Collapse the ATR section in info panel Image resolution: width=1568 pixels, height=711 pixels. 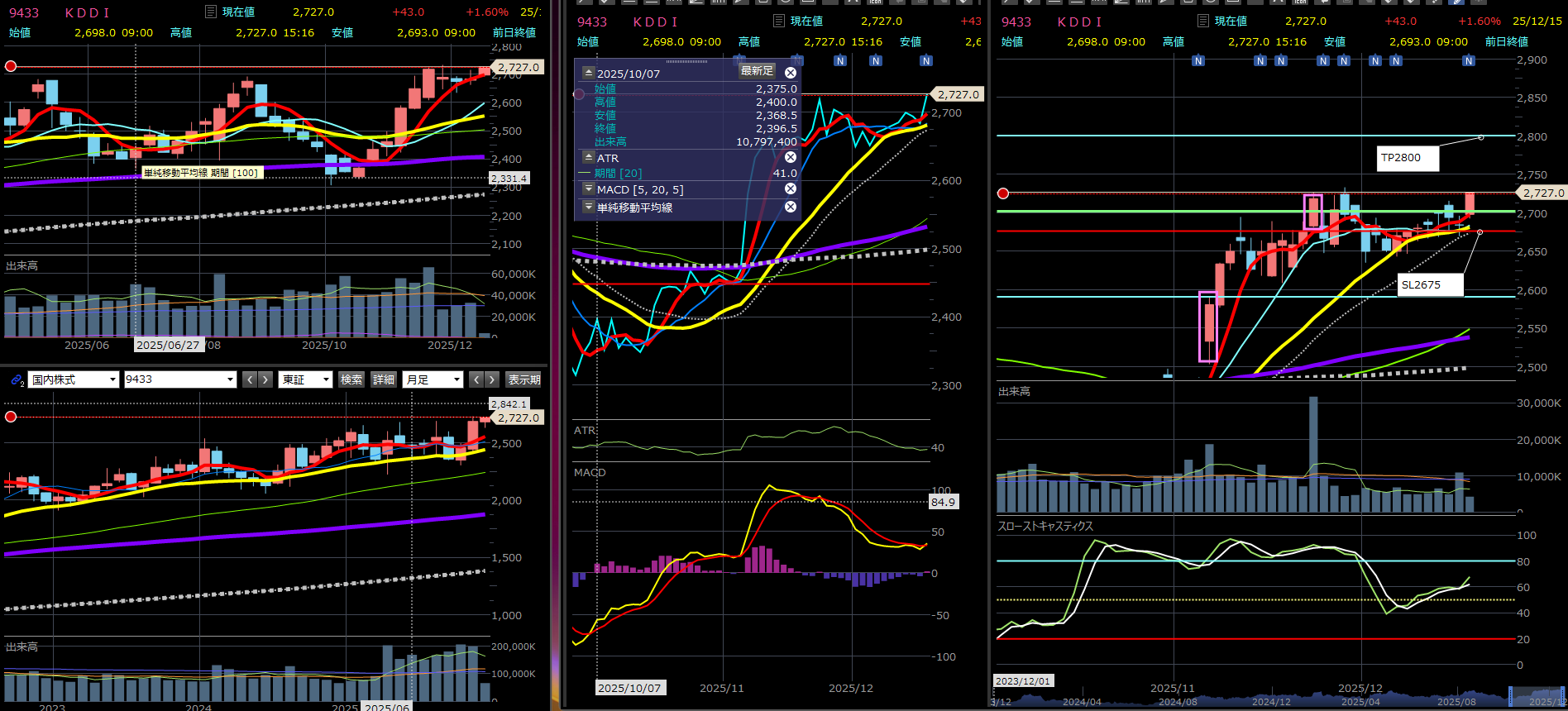click(x=588, y=158)
